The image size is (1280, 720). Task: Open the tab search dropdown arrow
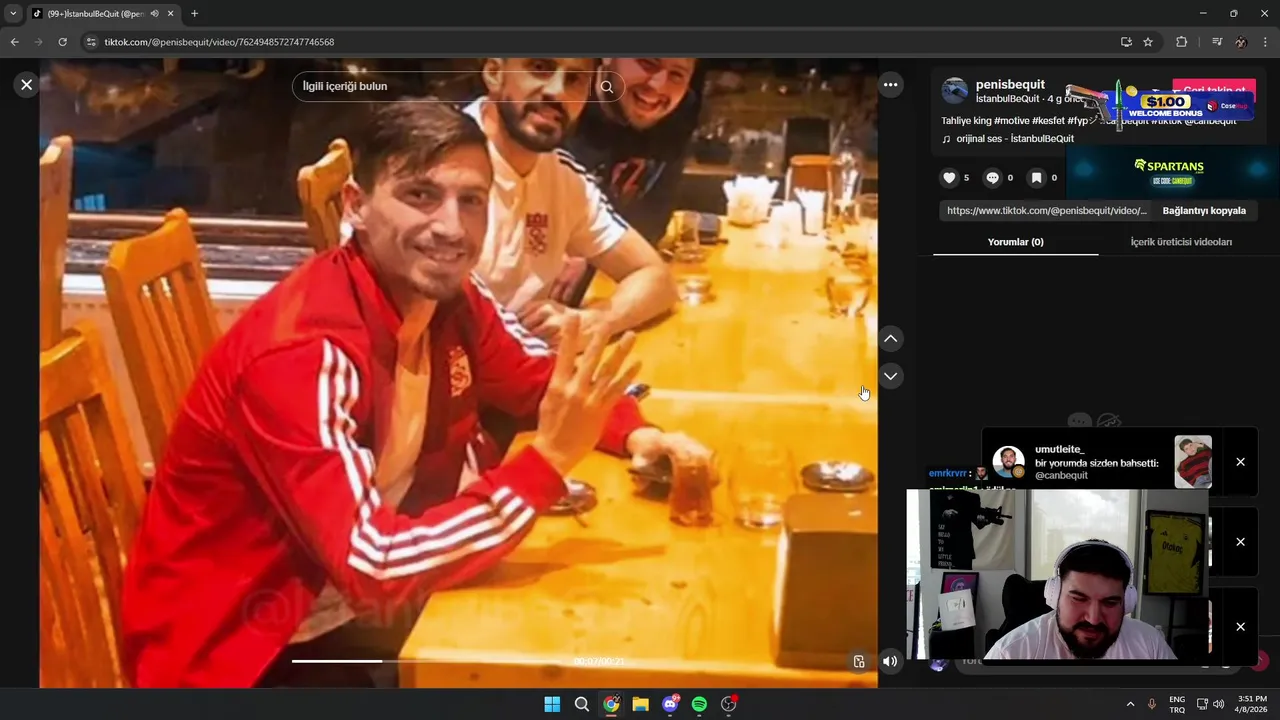(13, 14)
